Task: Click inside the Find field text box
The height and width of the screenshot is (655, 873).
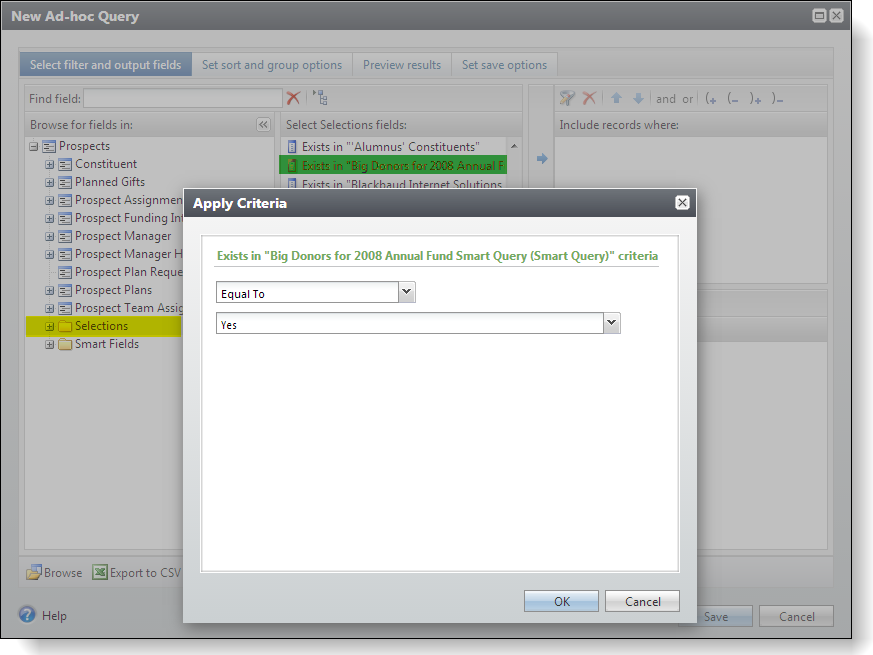Action: 182,98
